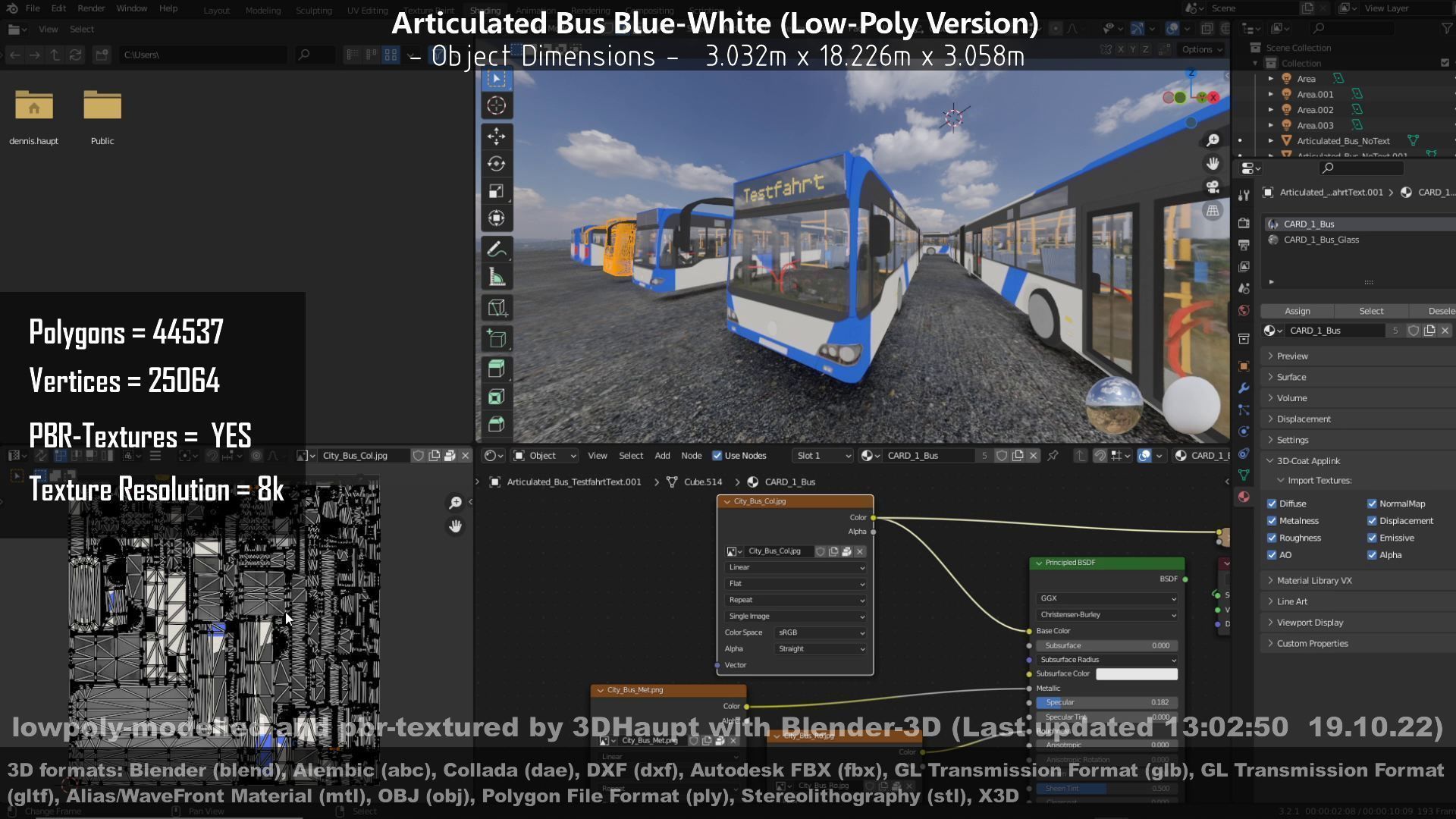Open Linear interpolation dropdown on image node
1456x819 pixels.
[795, 567]
